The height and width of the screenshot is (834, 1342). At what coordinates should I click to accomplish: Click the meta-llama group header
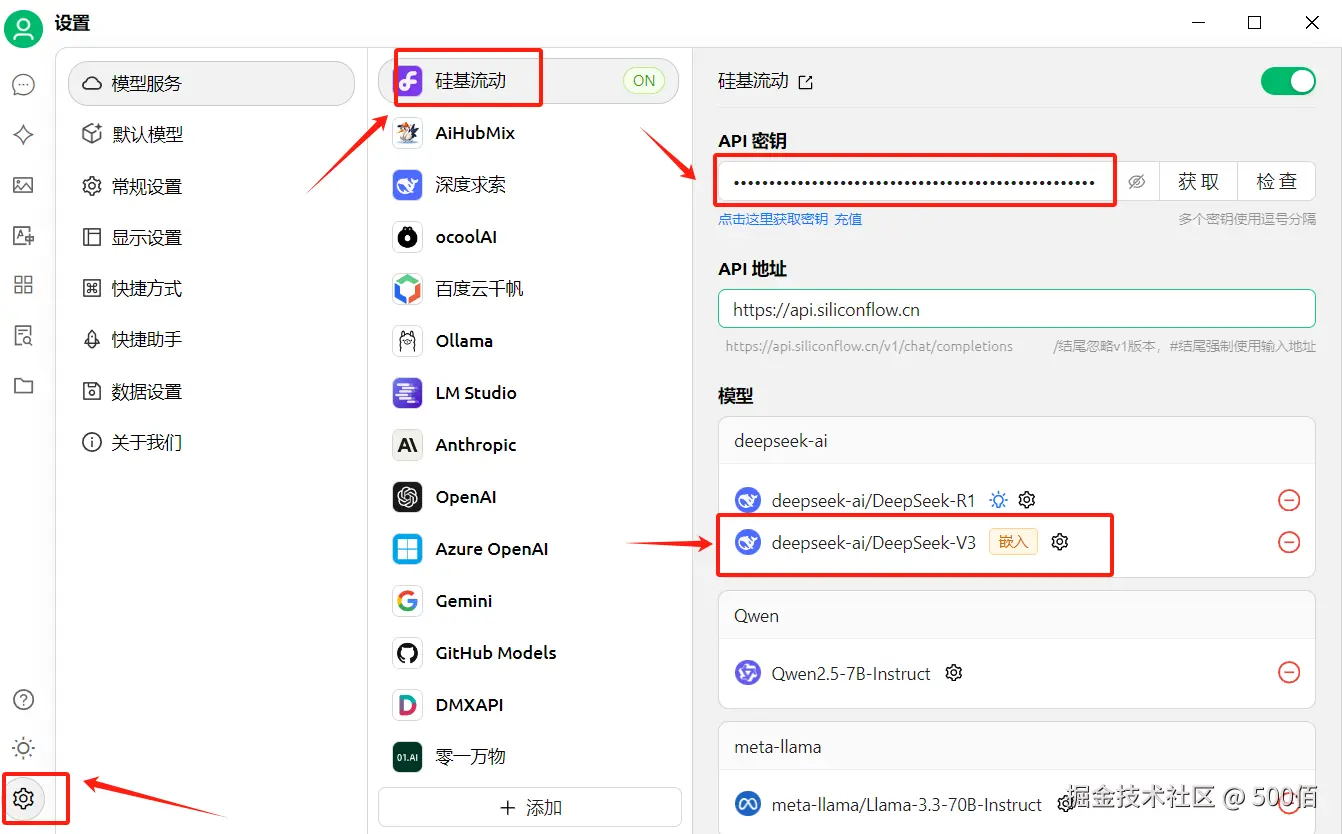pos(1016,747)
